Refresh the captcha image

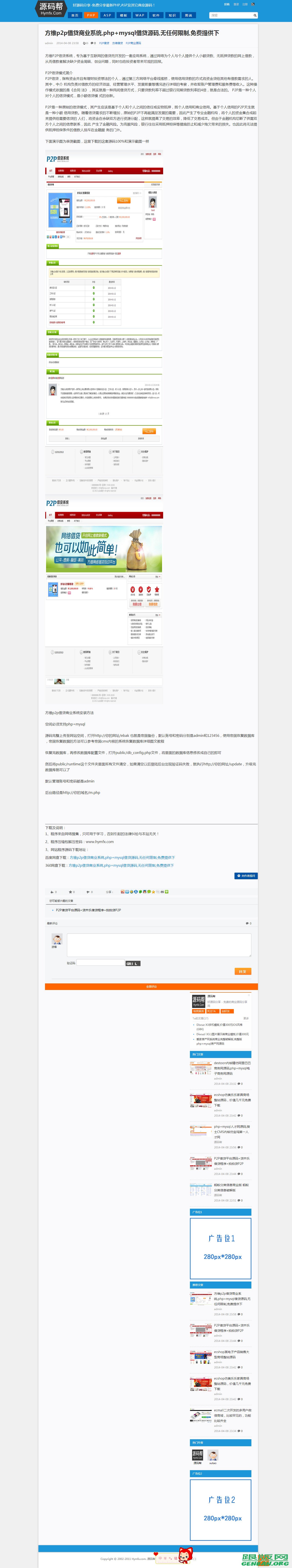click(x=132, y=964)
